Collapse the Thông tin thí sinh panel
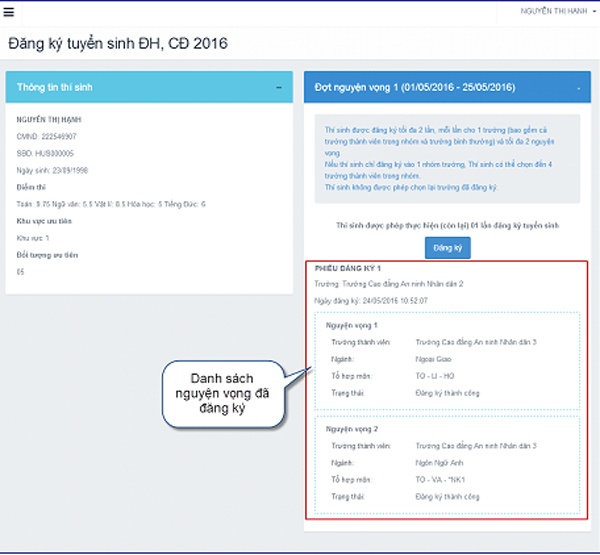This screenshot has height=555, width=600. pos(278,88)
